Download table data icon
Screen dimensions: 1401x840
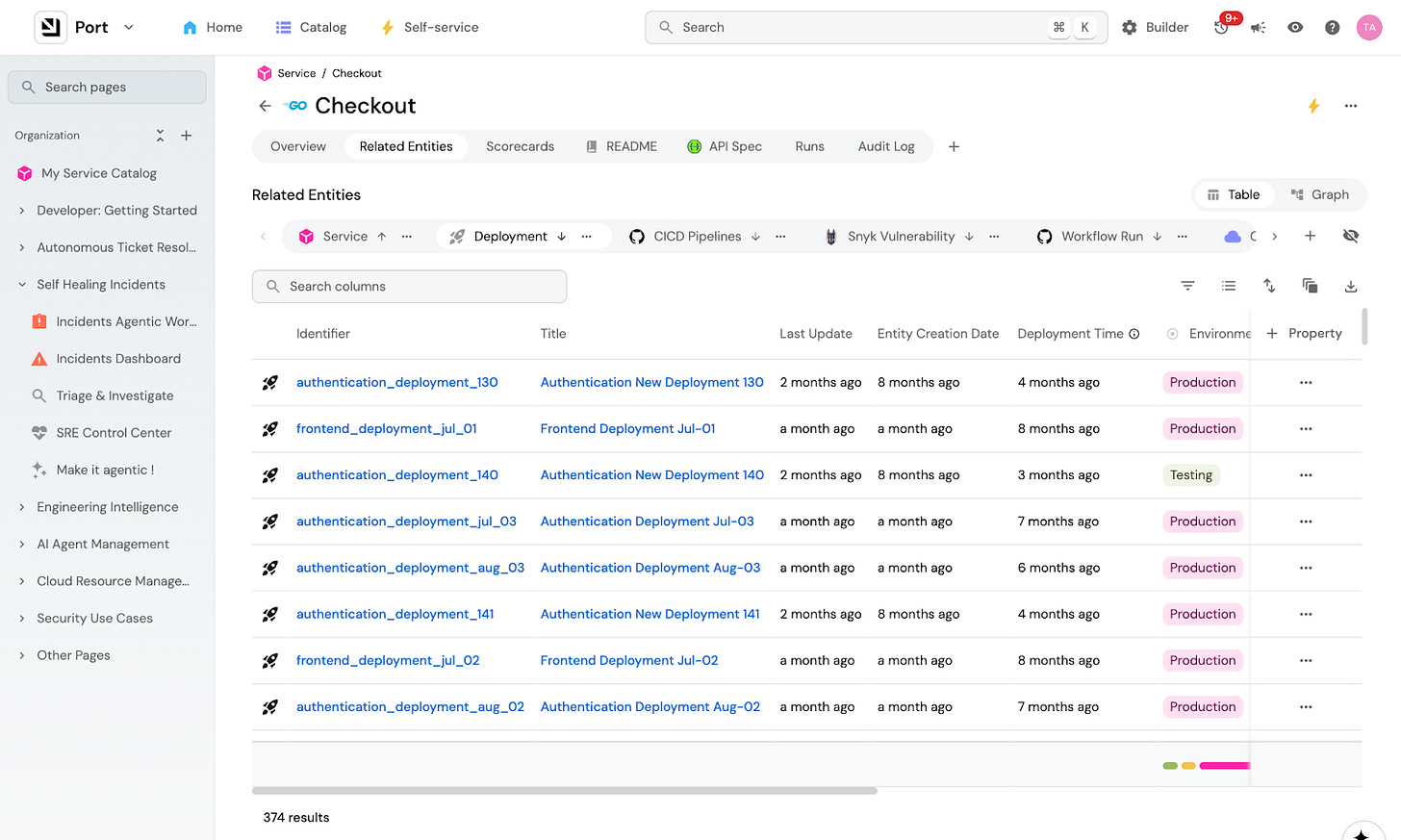click(x=1351, y=286)
